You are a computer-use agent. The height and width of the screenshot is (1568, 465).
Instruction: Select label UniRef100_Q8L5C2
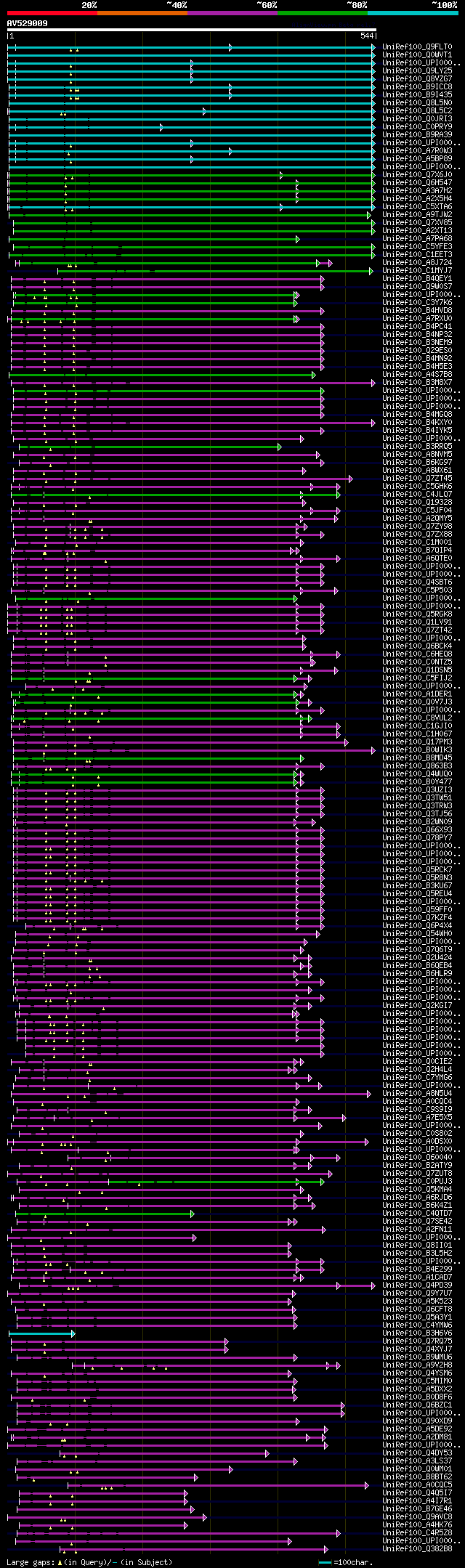point(417,111)
